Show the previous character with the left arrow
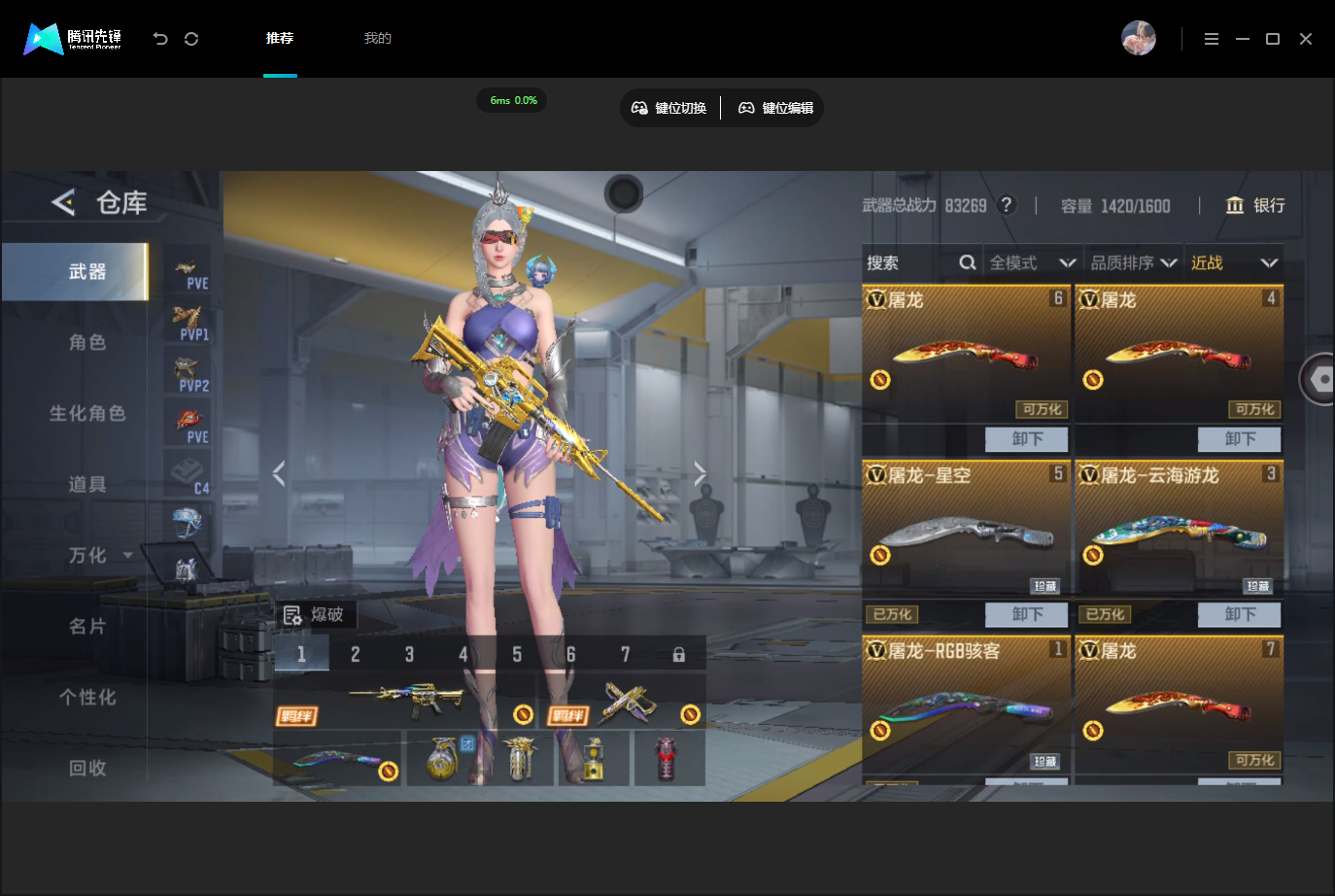This screenshot has height=896, width=1335. click(279, 473)
